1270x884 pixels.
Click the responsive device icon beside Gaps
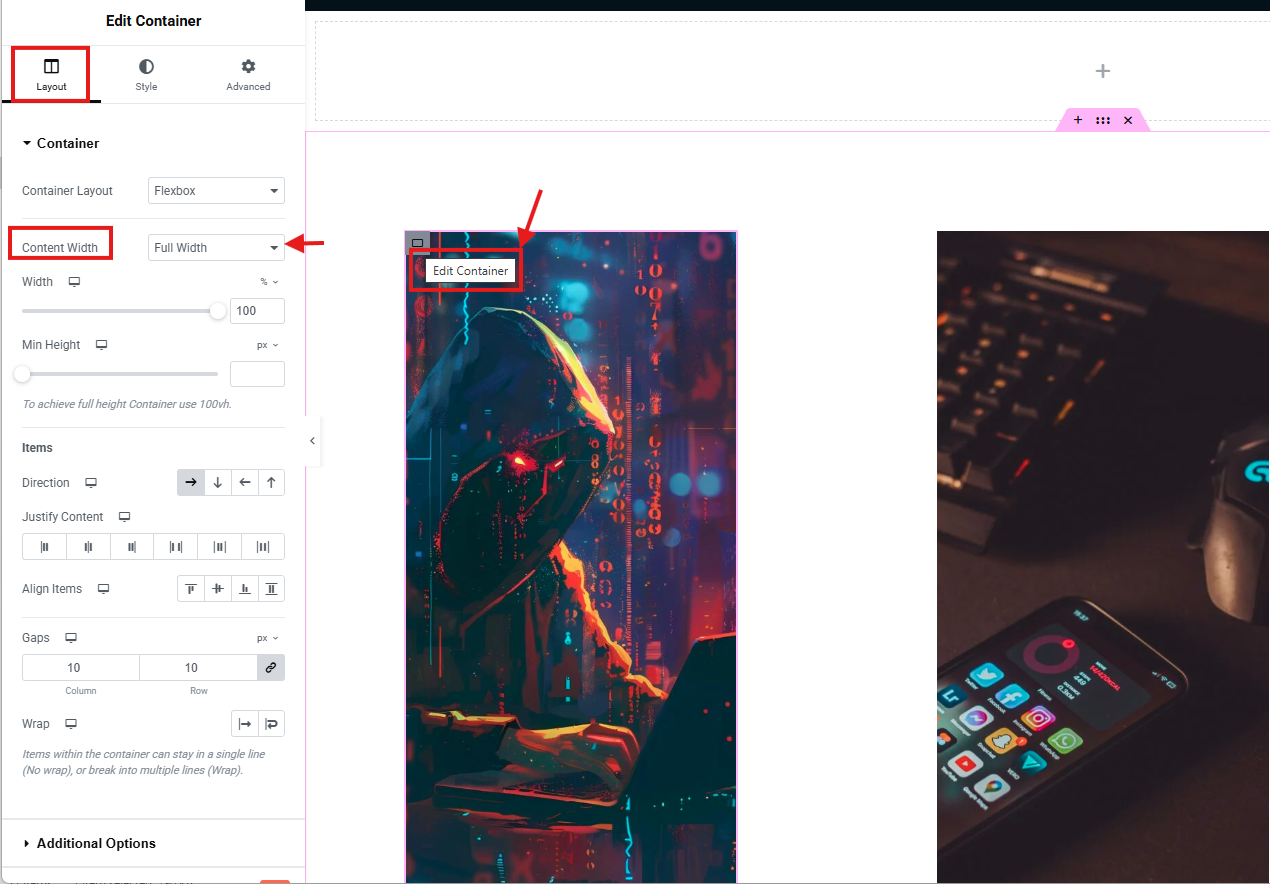coord(71,638)
